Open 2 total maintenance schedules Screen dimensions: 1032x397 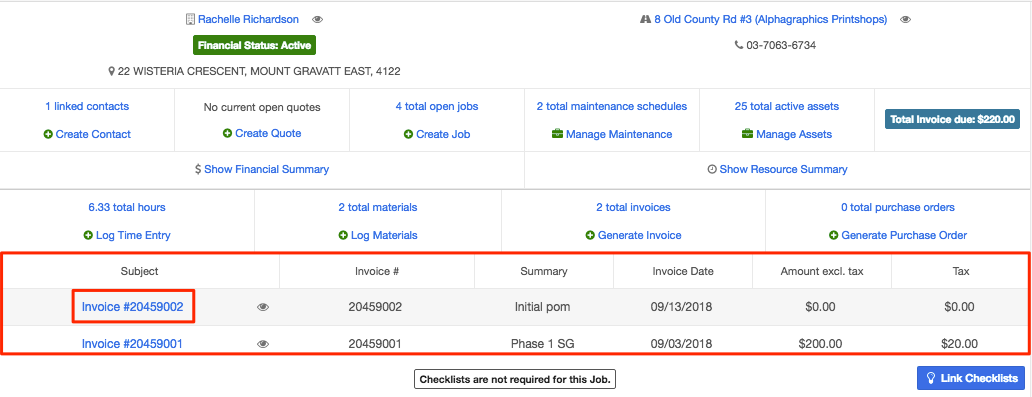612,106
